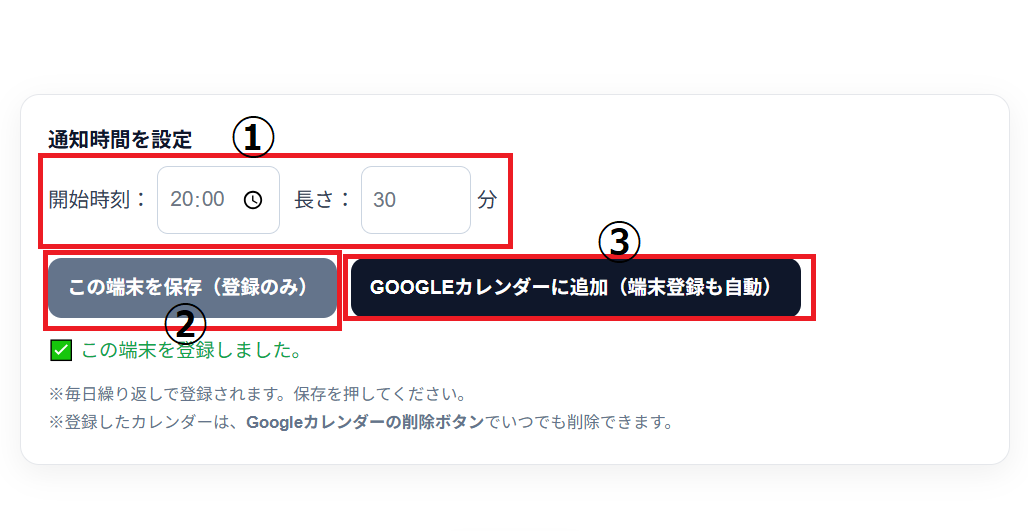Click the green checkmark icon
The height and width of the screenshot is (531, 1028).
pos(61,350)
